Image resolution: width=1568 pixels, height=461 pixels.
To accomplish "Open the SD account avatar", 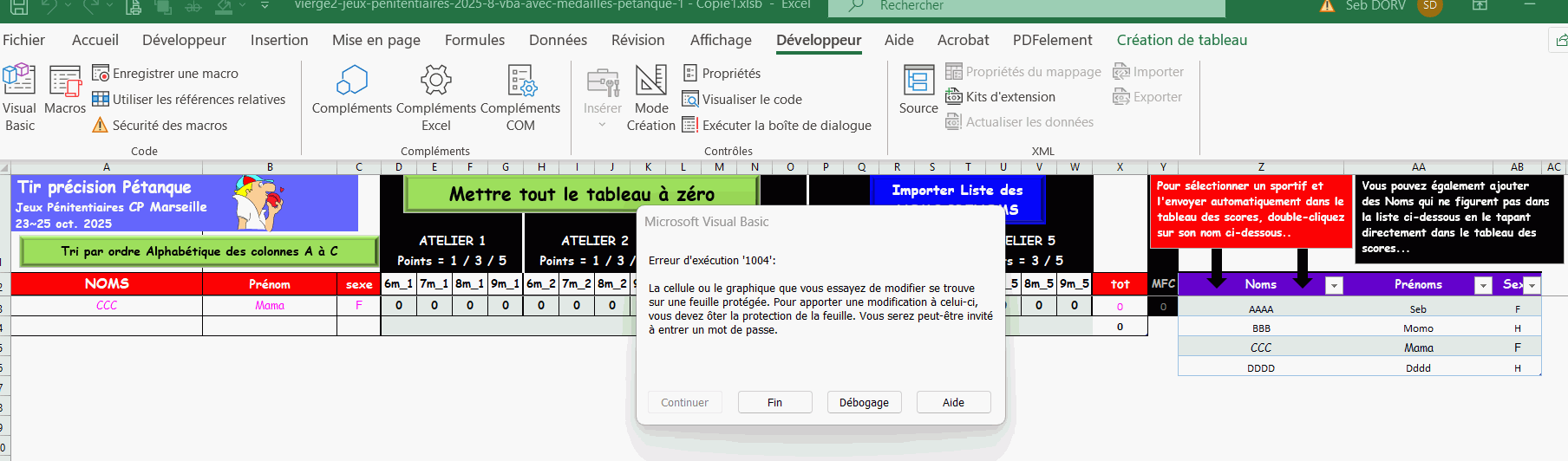I will point(1429,6).
